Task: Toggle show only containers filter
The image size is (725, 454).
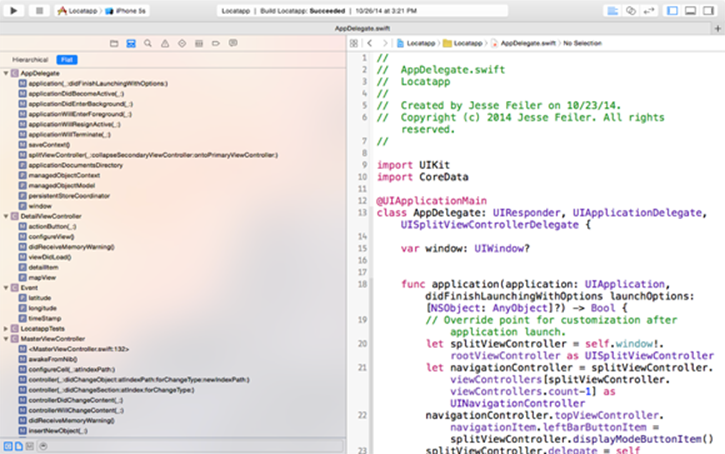Action: [30, 446]
